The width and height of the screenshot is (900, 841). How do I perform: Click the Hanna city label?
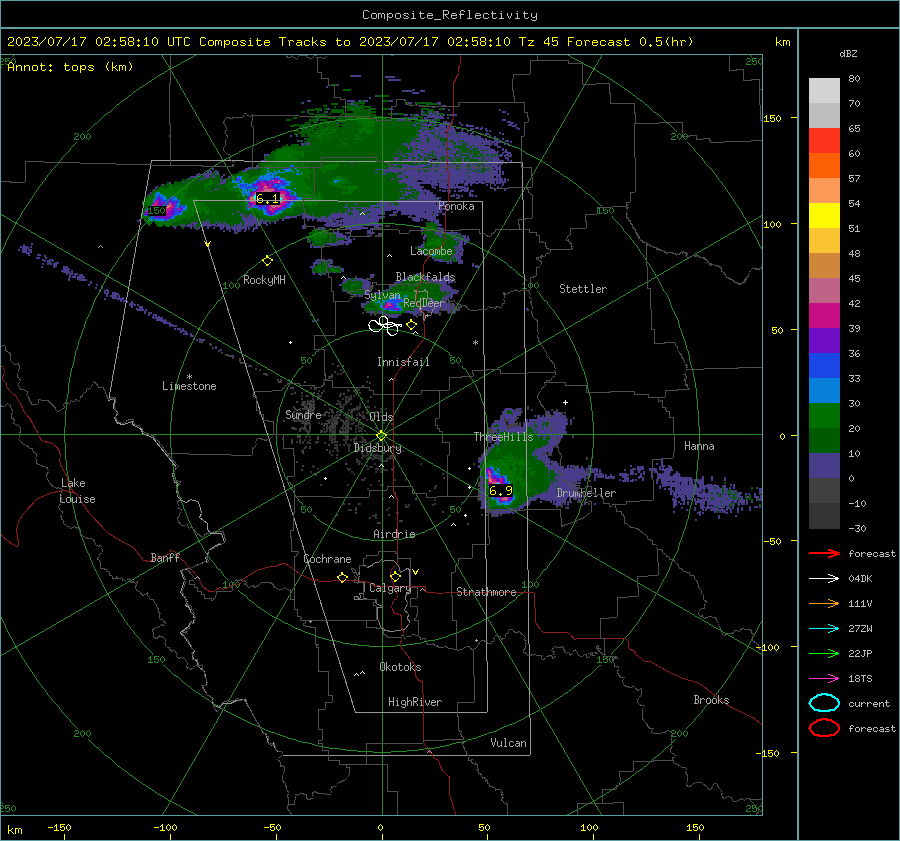(x=699, y=446)
